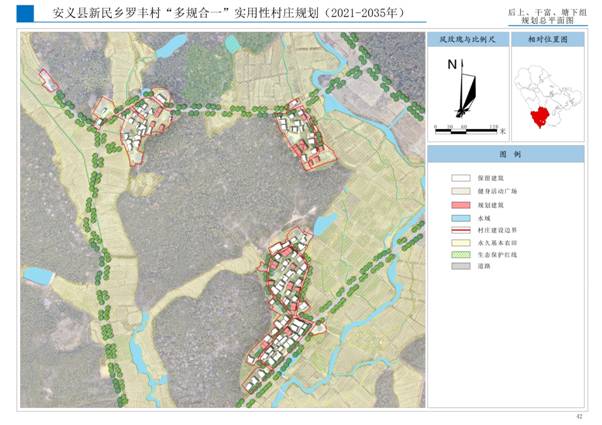Click the 规划建筑 red legend swatch
Image resolution: width=602 pixels, height=425 pixels.
coord(461,205)
